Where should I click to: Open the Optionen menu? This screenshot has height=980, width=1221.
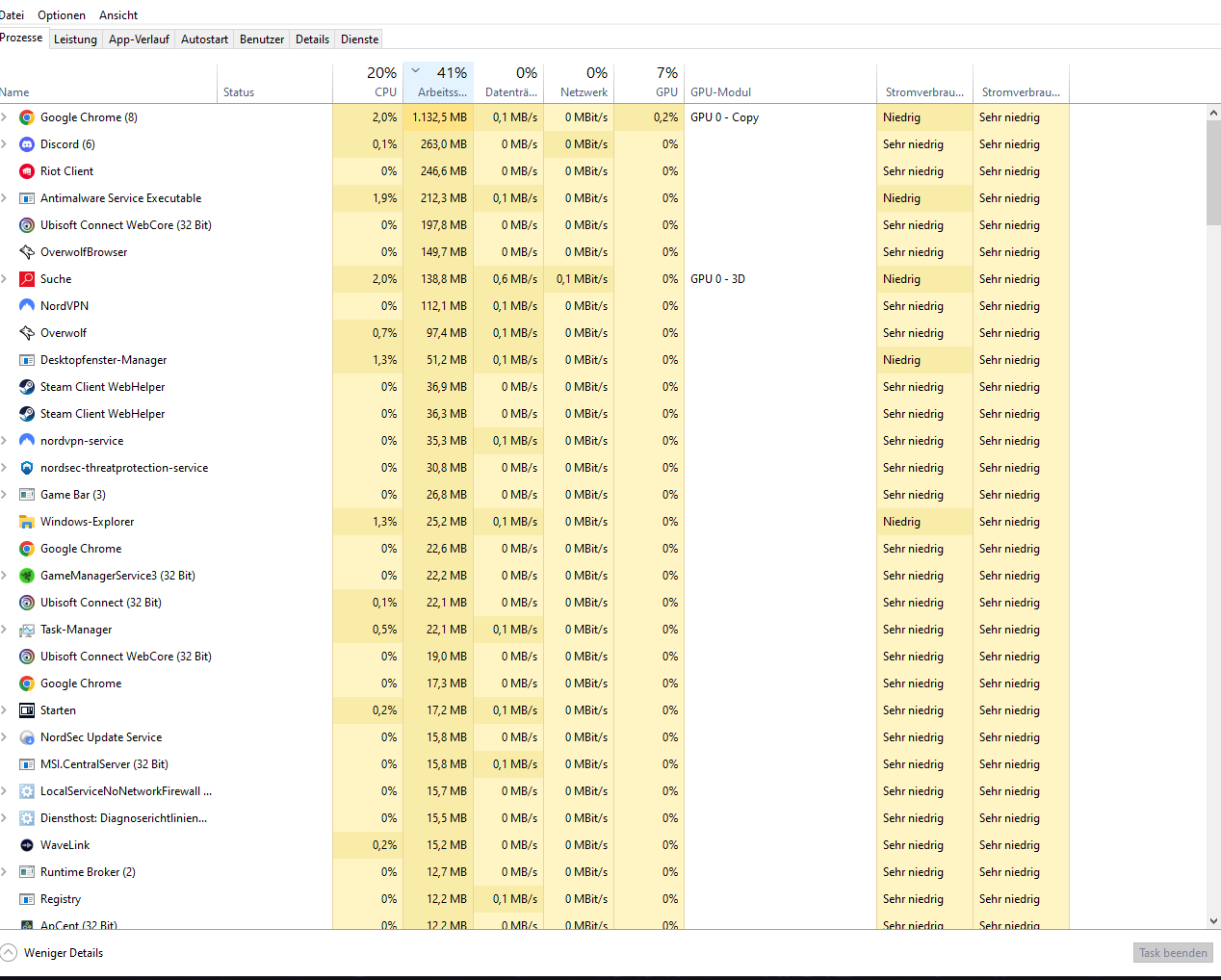click(x=62, y=15)
